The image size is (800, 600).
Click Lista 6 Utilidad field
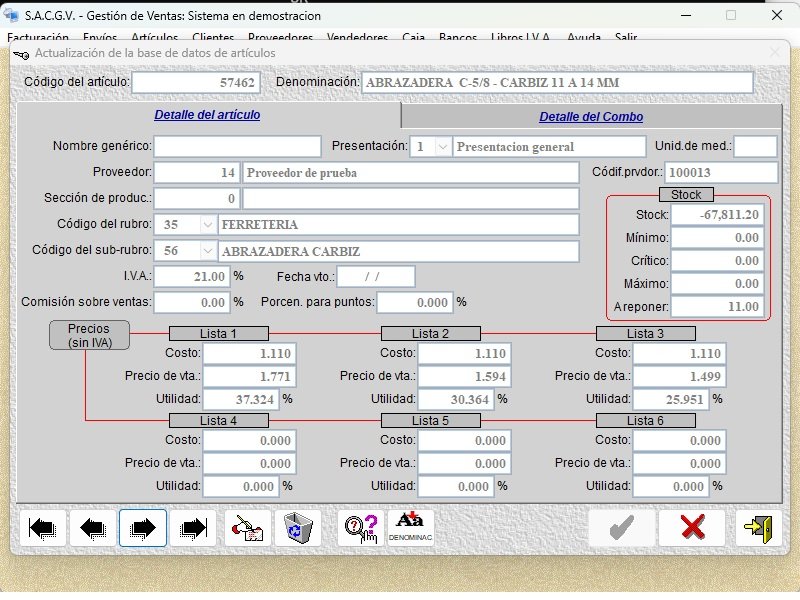pos(671,487)
